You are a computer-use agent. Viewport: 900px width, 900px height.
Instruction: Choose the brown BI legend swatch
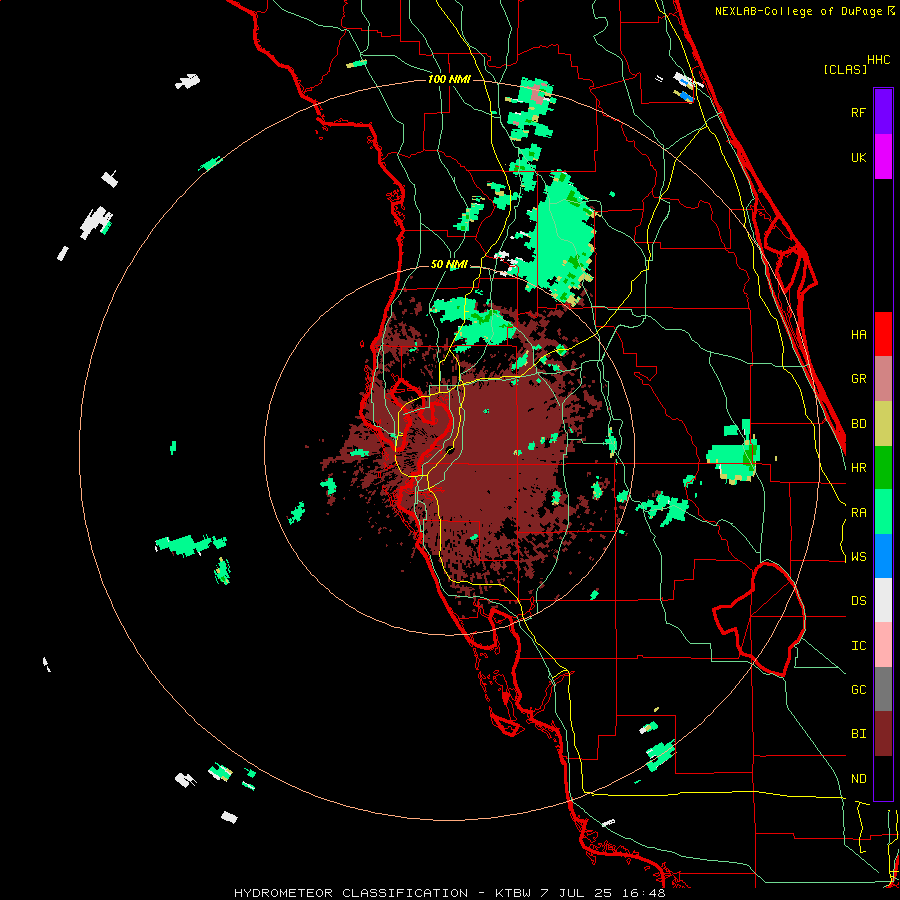pyautogui.click(x=883, y=734)
